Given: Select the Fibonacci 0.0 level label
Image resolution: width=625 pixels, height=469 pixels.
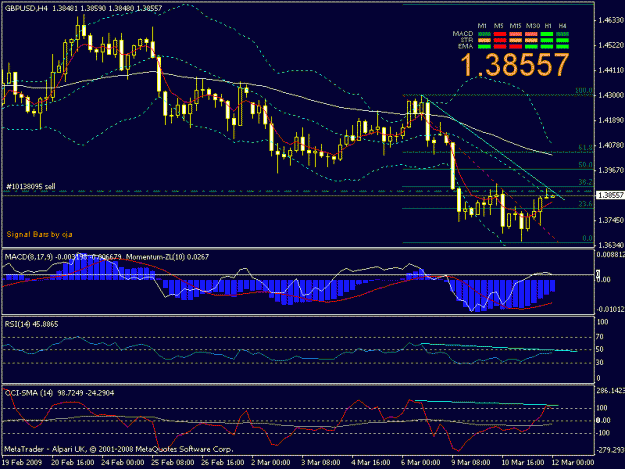Looking at the screenshot, I should (x=588, y=238).
